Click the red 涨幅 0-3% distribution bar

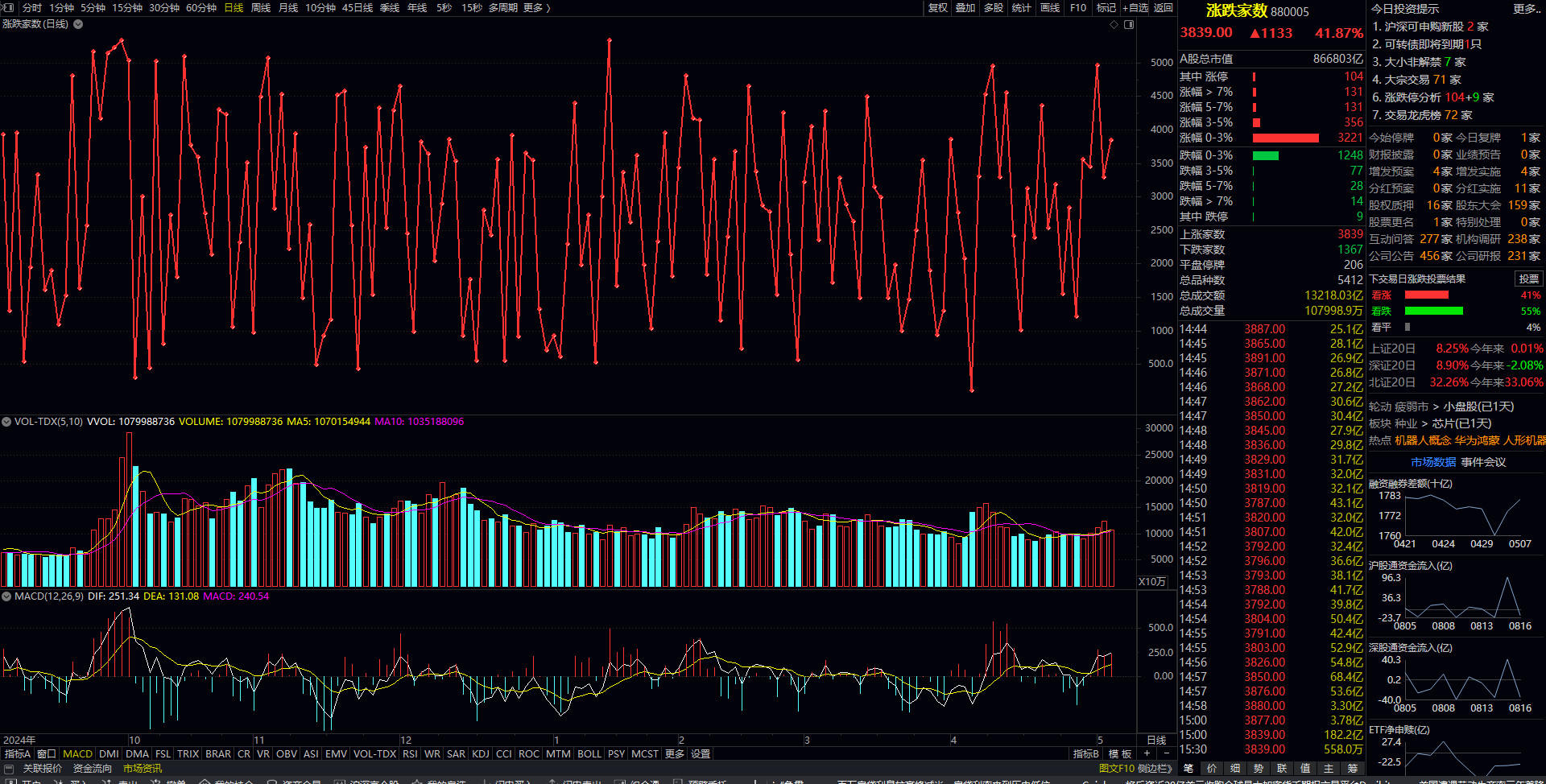1285,138
